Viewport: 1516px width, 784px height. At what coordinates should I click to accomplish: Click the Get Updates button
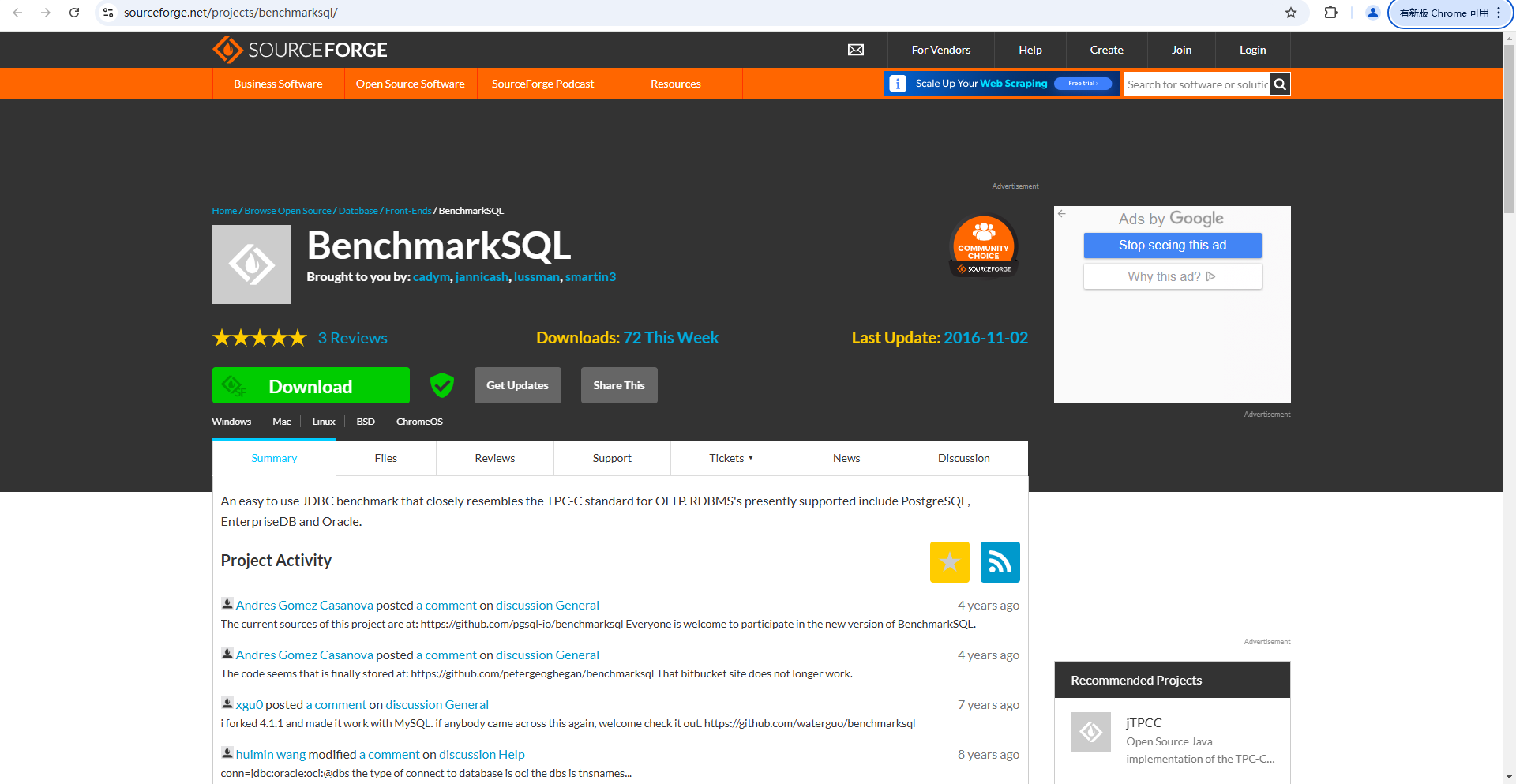[518, 385]
